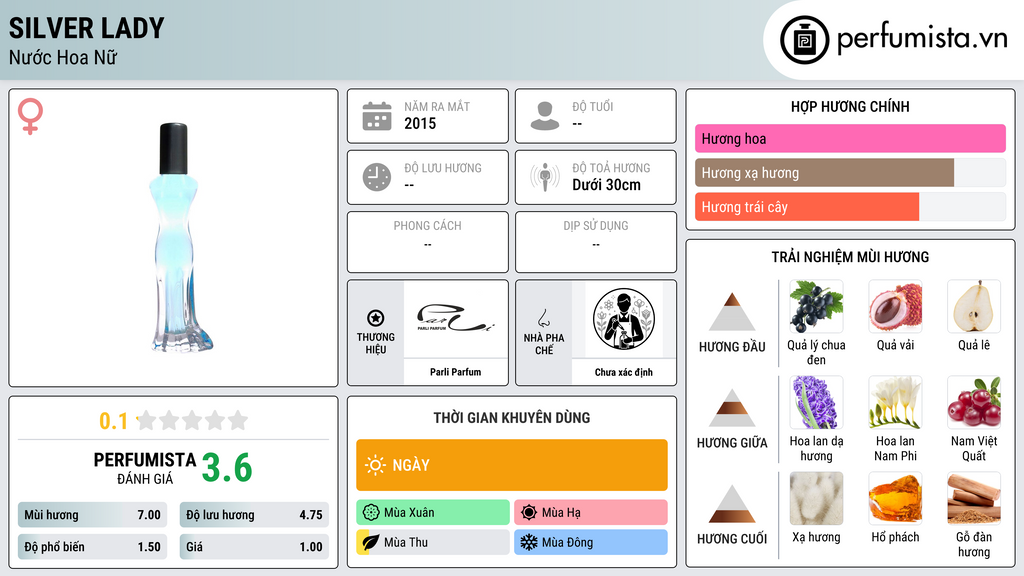This screenshot has width=1024, height=576.
Task: Click the Chưa xác định perfumer label
Action: 624,372
